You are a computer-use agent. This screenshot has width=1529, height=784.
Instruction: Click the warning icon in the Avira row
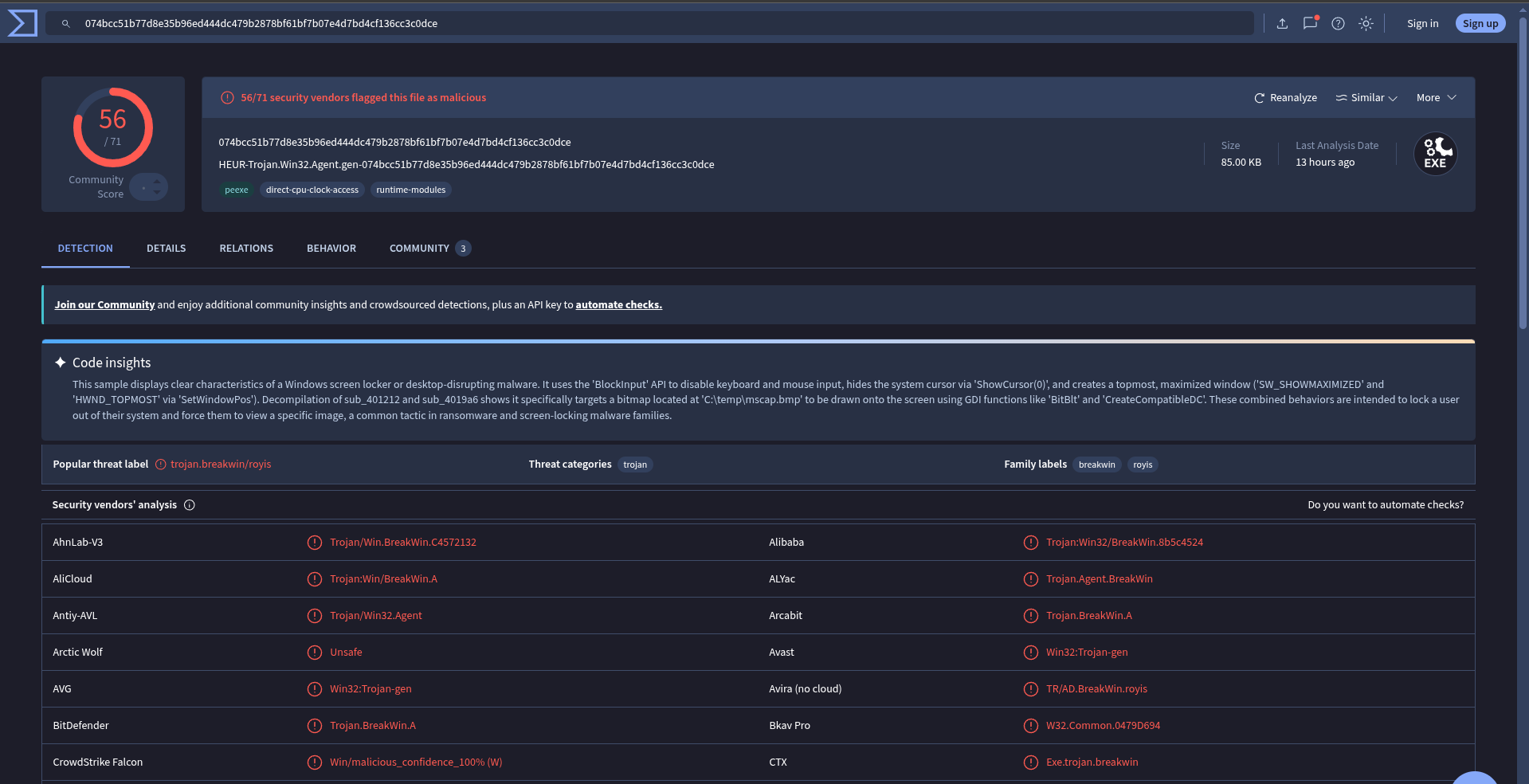click(1031, 689)
